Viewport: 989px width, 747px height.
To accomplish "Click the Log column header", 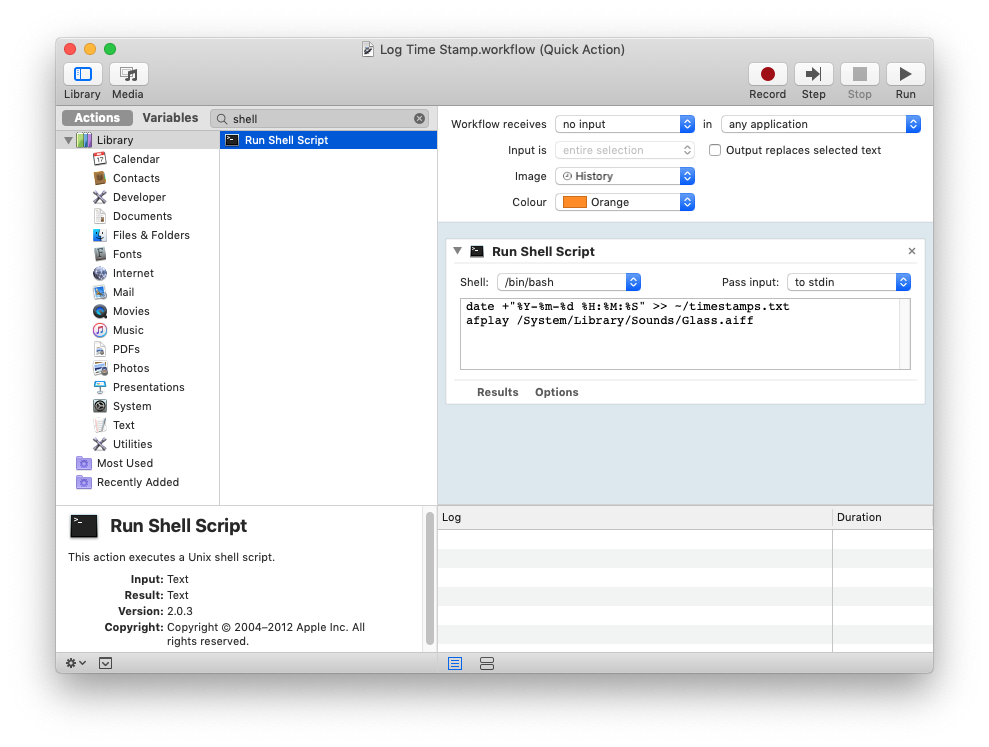I will pyautogui.click(x=635, y=517).
